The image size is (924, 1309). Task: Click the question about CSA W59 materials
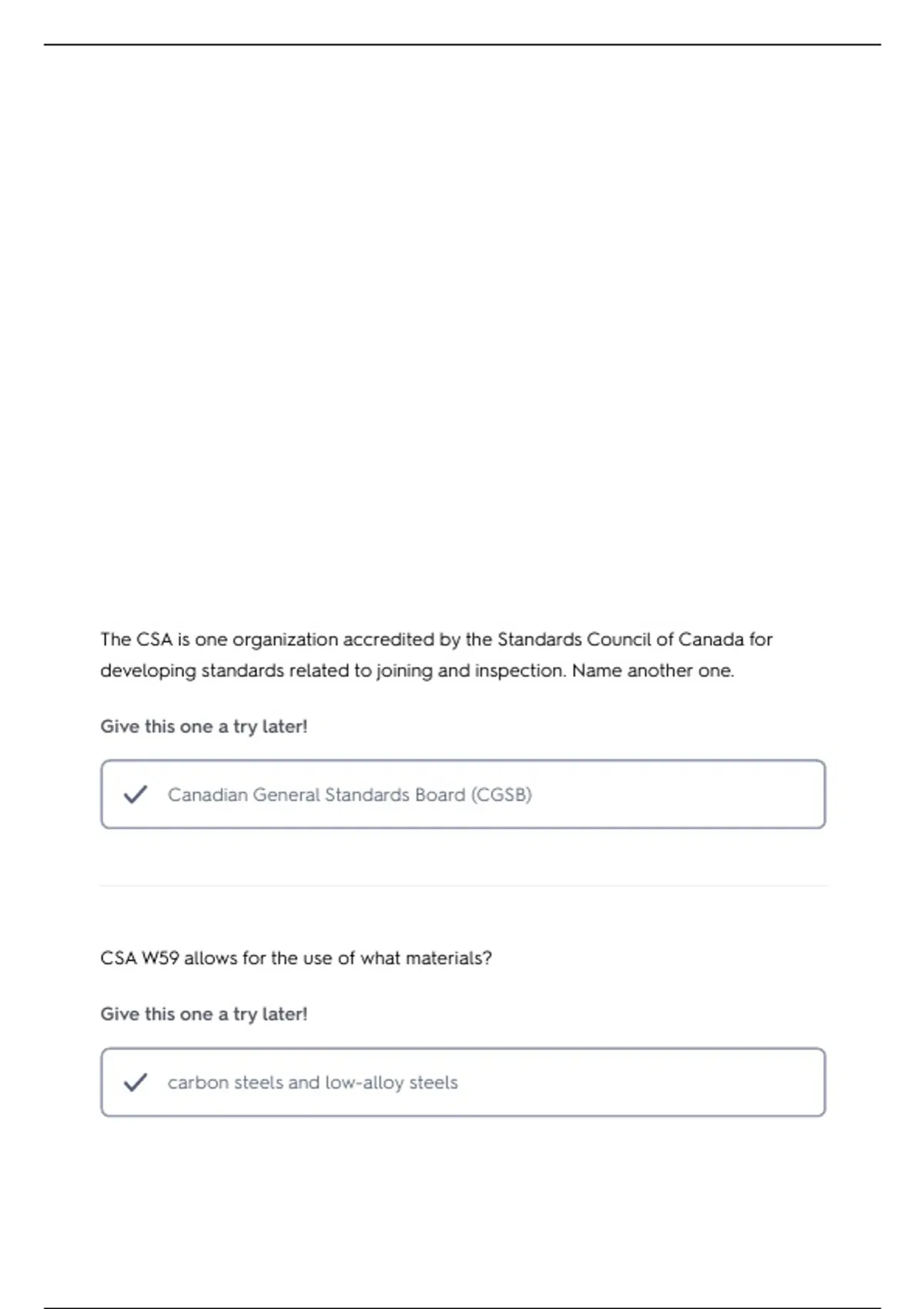(296, 958)
